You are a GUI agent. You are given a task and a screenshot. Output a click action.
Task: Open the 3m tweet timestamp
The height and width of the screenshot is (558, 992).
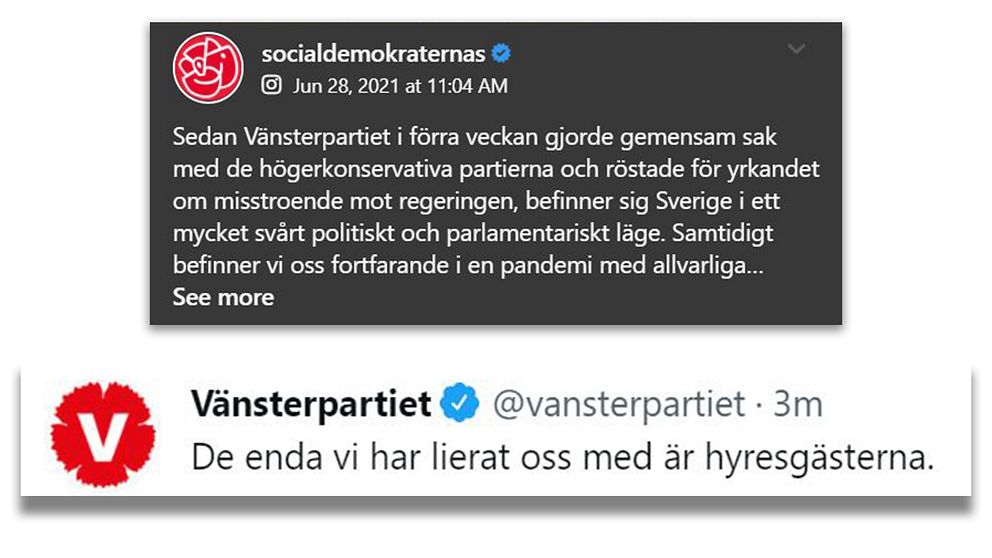coord(798,404)
